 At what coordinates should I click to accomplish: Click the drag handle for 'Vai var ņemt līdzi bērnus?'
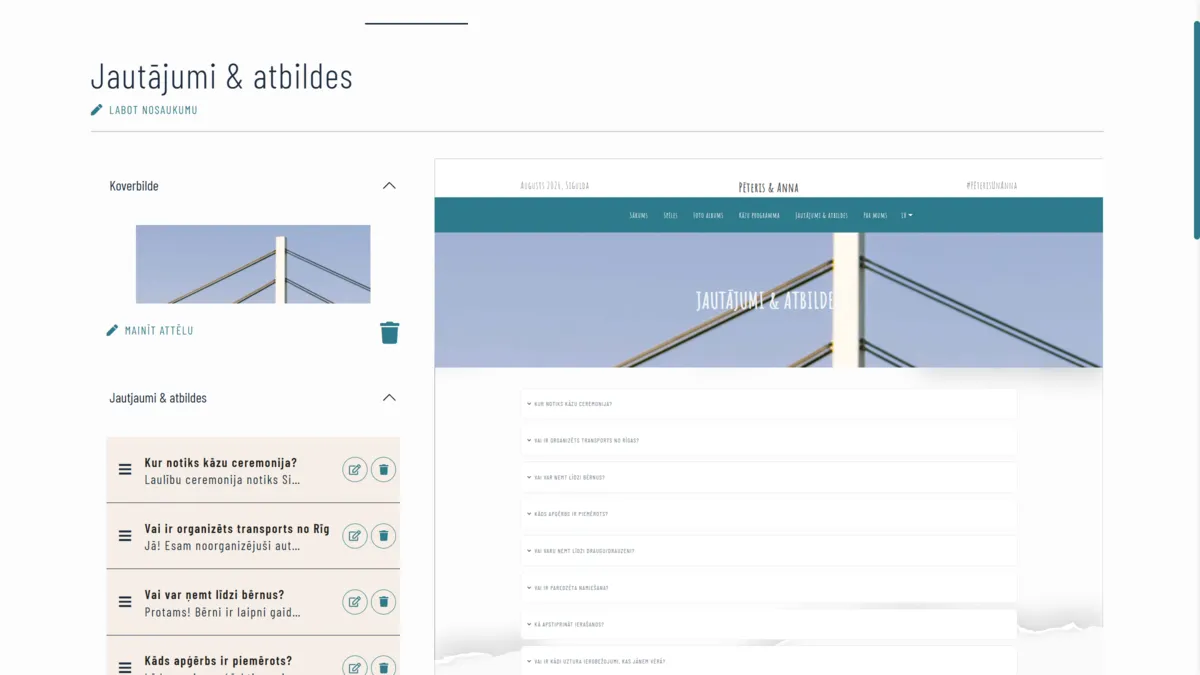coord(125,602)
